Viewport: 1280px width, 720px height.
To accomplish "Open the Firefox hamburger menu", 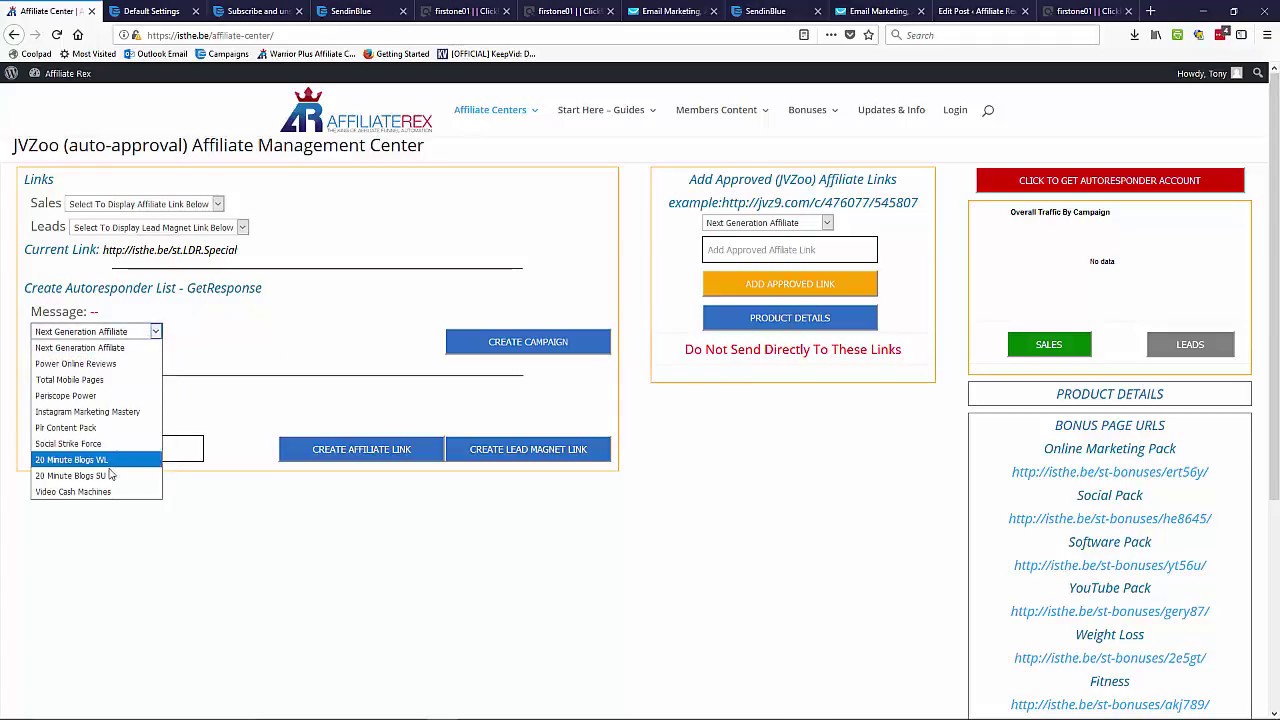I will coord(1266,35).
